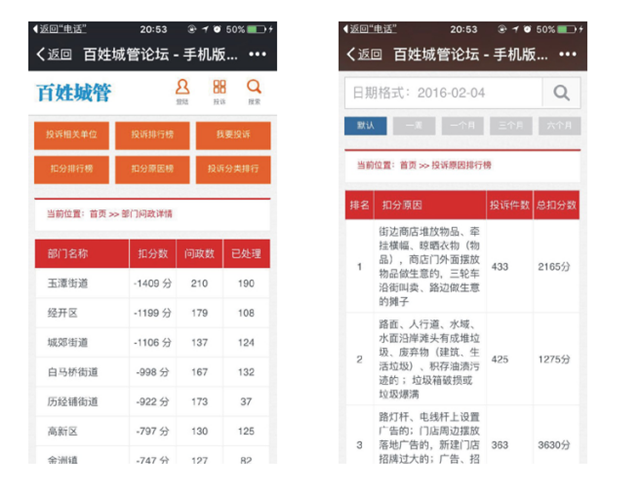640x492 pixels.
Task: Tap the 登陆 login person icon
Action: pyautogui.click(x=182, y=91)
